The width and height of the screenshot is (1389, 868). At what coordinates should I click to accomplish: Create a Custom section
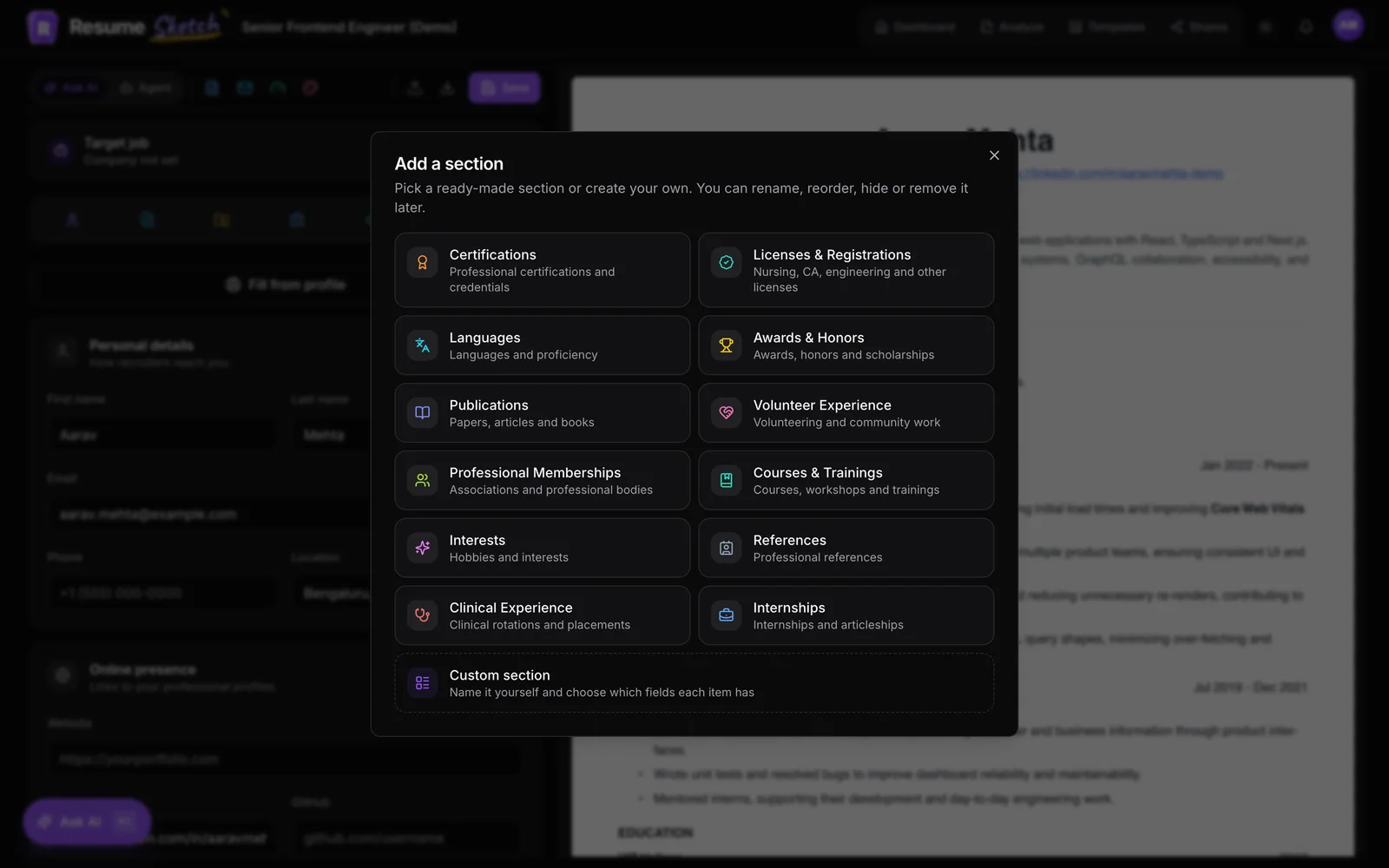tap(694, 683)
